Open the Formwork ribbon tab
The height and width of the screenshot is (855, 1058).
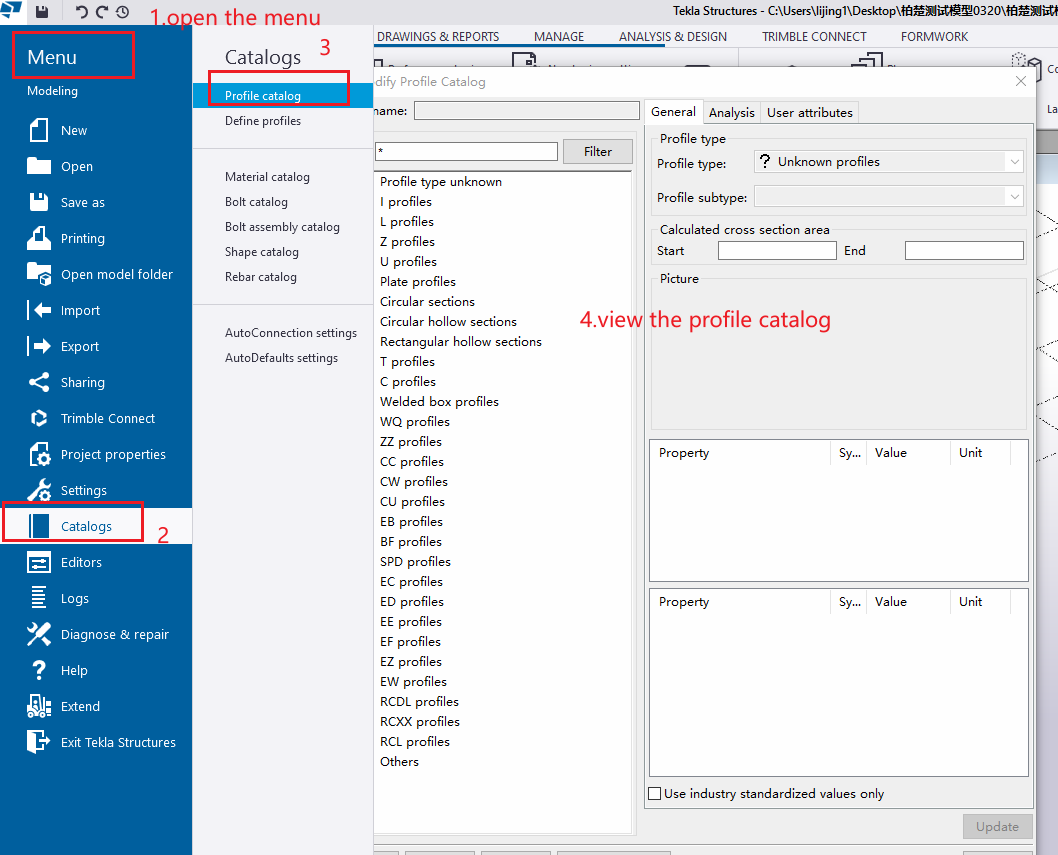[934, 36]
